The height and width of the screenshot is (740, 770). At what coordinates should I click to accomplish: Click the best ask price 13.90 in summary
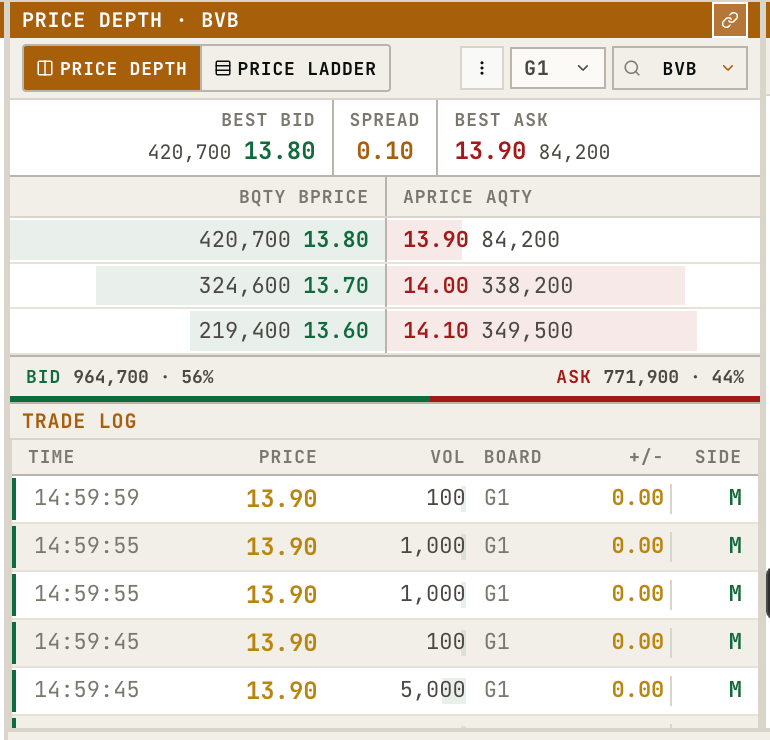(x=490, y=151)
